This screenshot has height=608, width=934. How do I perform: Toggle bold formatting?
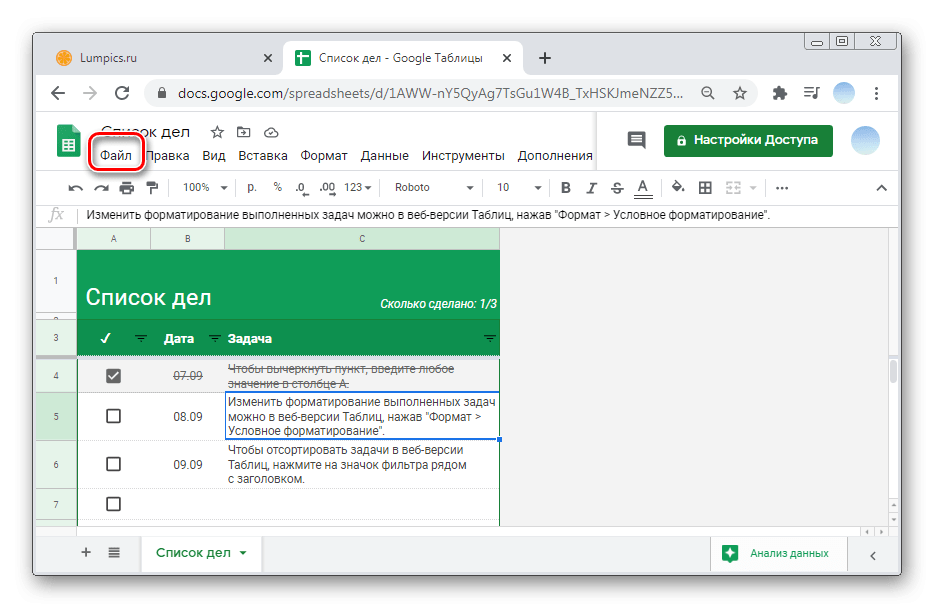pyautogui.click(x=566, y=188)
